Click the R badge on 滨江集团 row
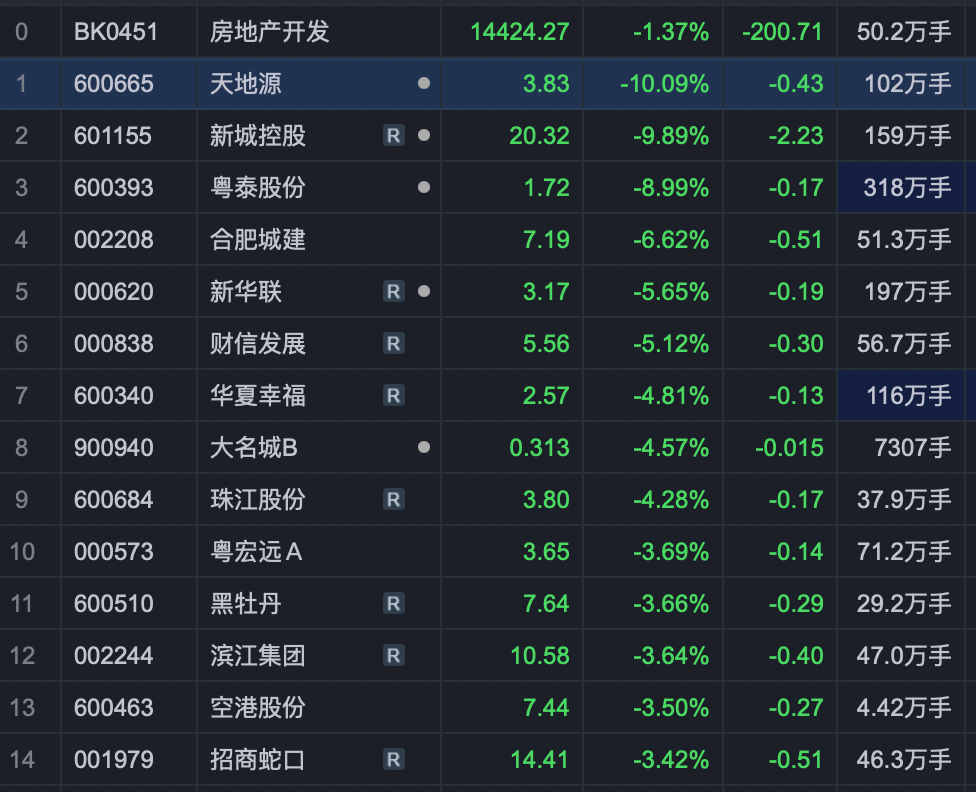 pos(393,655)
